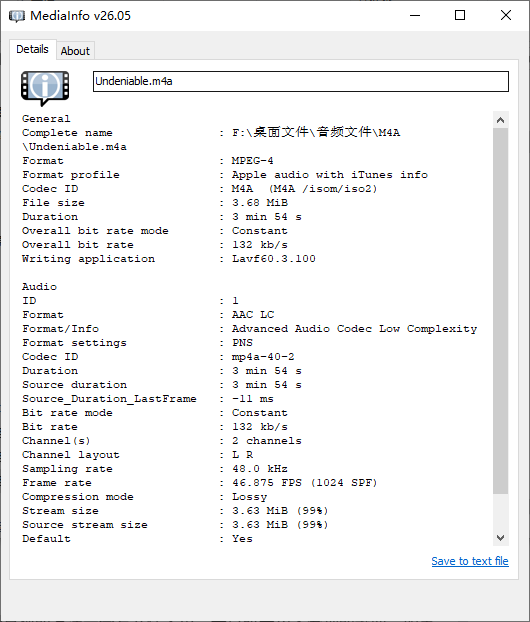This screenshot has height=622, width=530.
Task: Click the Lavf60.3.100 writing application value
Action: [x=274, y=259]
